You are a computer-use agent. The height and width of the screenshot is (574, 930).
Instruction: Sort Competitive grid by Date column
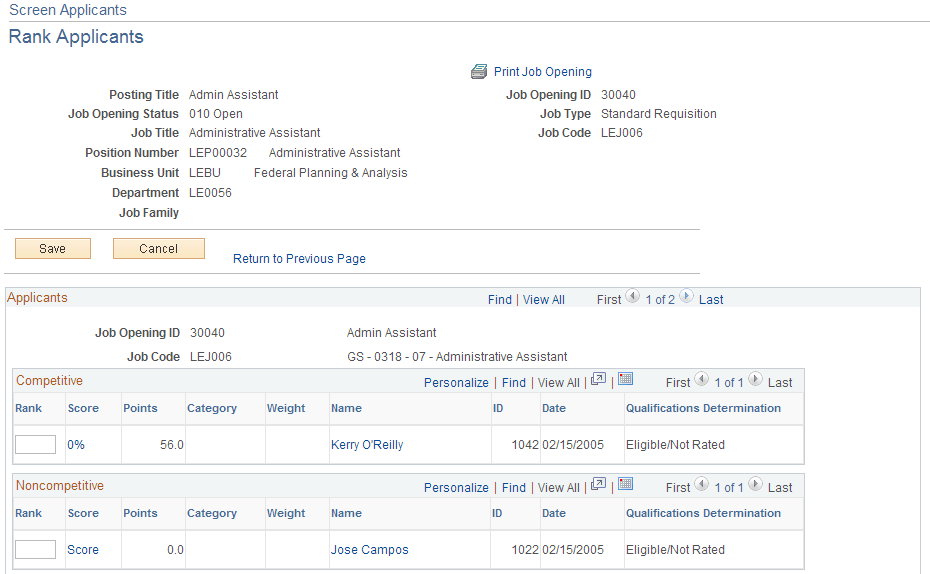[x=554, y=408]
